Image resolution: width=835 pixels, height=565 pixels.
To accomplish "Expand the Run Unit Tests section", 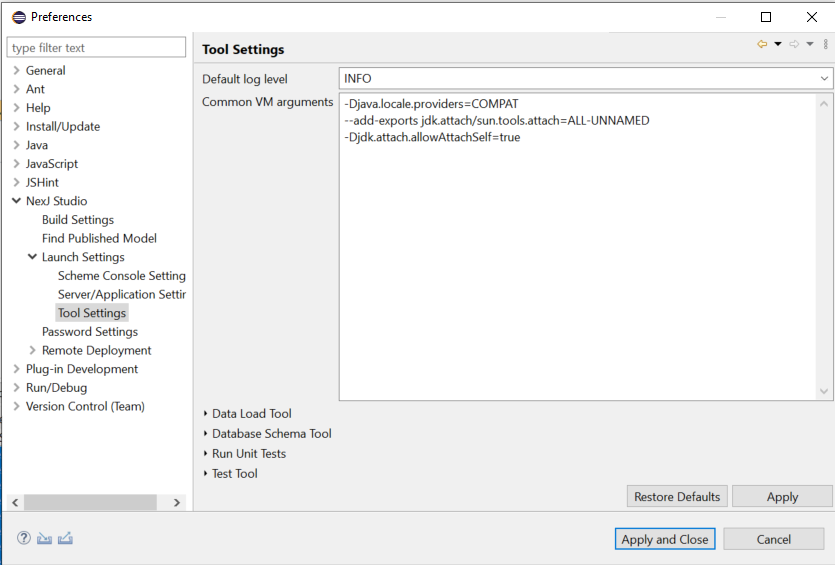I will click(x=206, y=454).
